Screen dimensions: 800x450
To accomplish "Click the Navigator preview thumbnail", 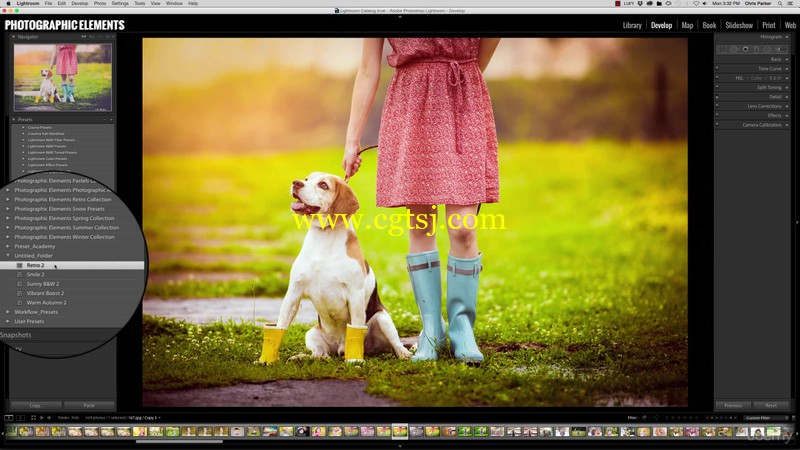I will [63, 77].
